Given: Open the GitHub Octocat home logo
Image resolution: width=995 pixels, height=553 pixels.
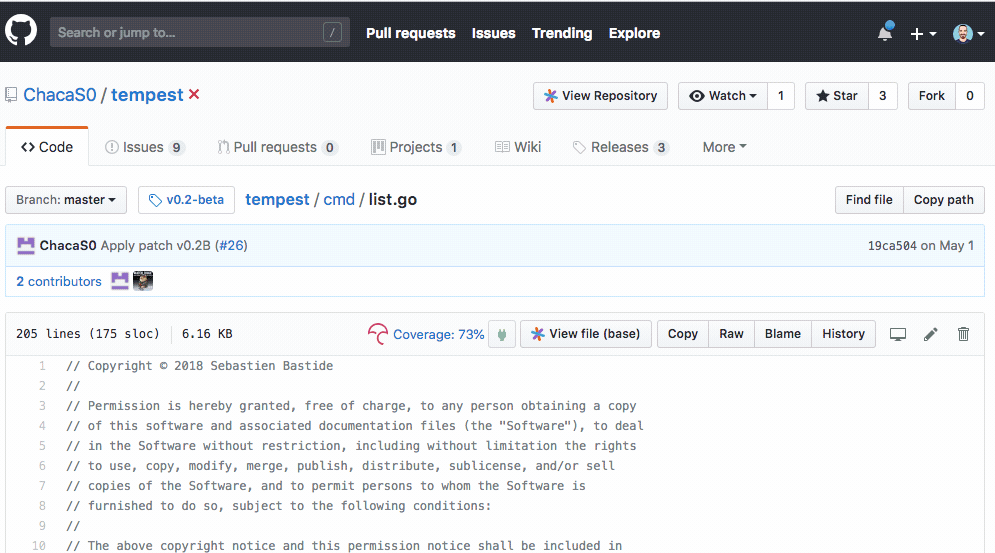Looking at the screenshot, I should [x=21, y=30].
